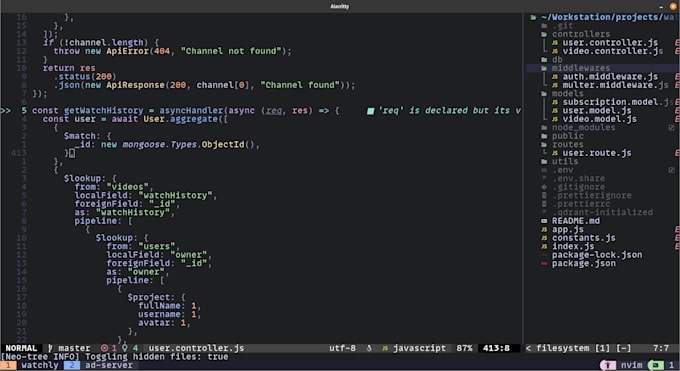
Task: Expand the utils folder
Action: (x=565, y=161)
